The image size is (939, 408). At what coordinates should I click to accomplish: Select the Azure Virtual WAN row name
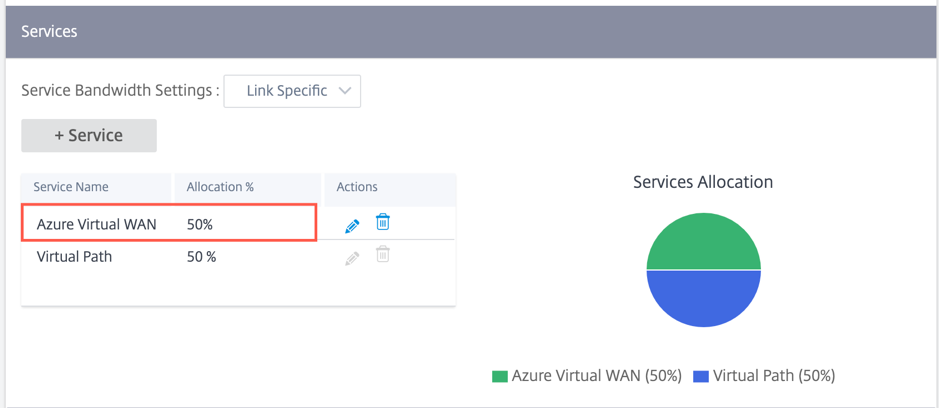(x=96, y=225)
